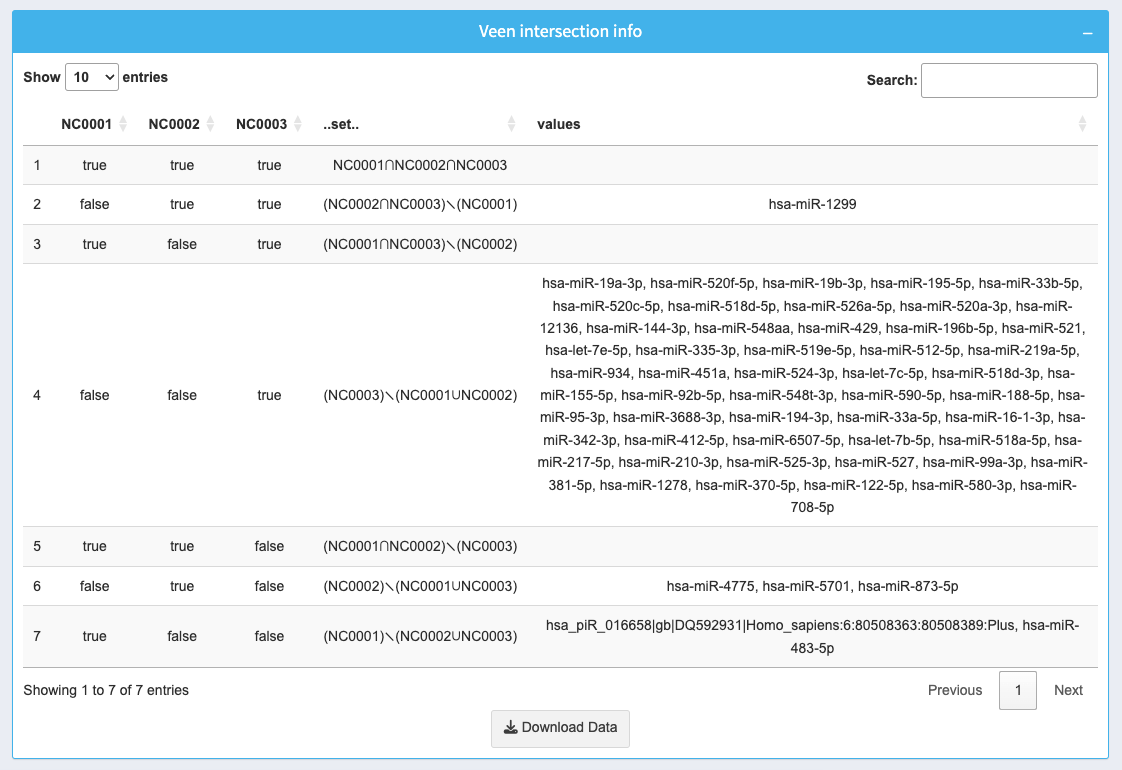The height and width of the screenshot is (770, 1122).
Task: Collapse the Veen intersection info panel
Action: click(x=1087, y=33)
